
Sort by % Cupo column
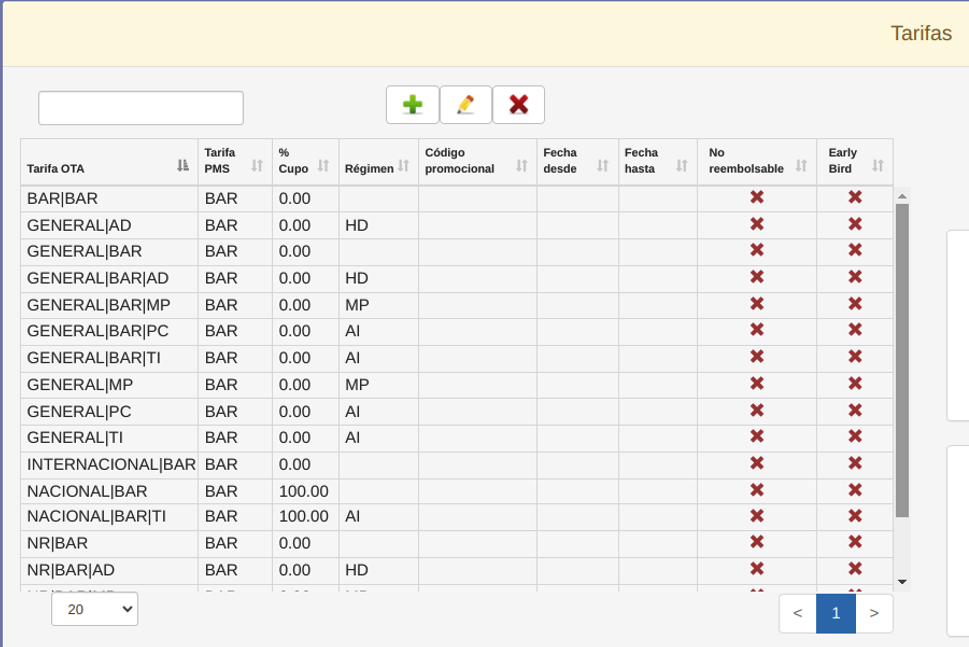323,166
